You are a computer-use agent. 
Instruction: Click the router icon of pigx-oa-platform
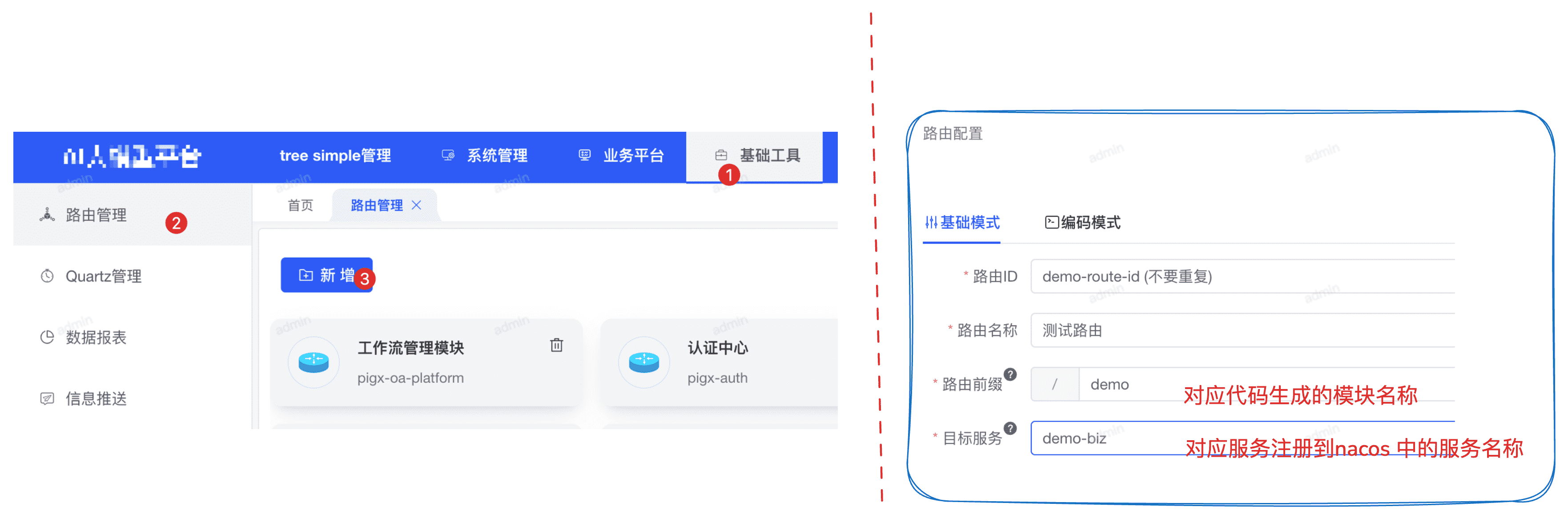pos(314,362)
